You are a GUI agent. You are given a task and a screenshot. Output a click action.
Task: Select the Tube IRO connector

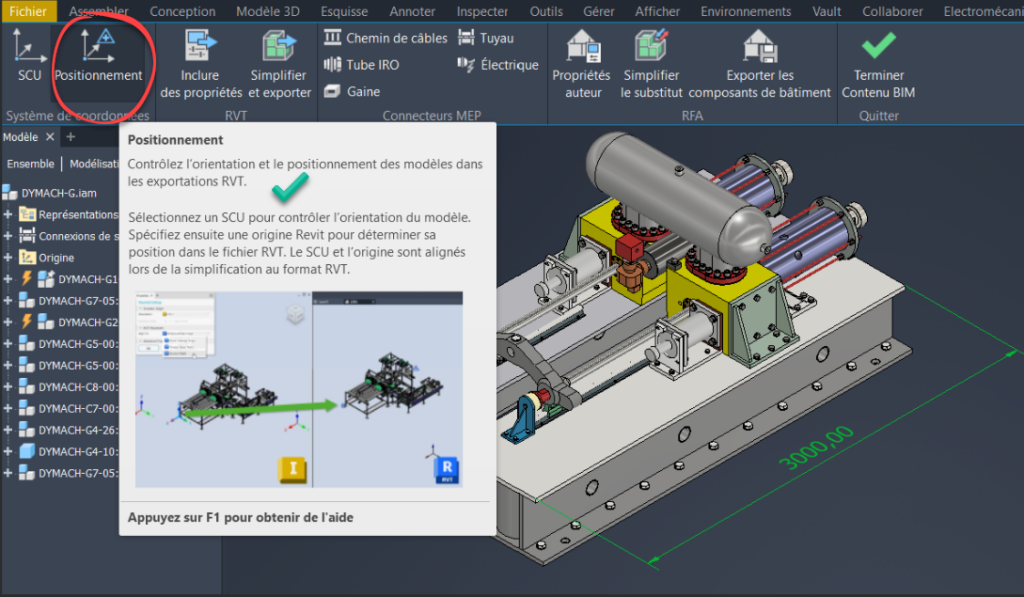click(x=361, y=65)
